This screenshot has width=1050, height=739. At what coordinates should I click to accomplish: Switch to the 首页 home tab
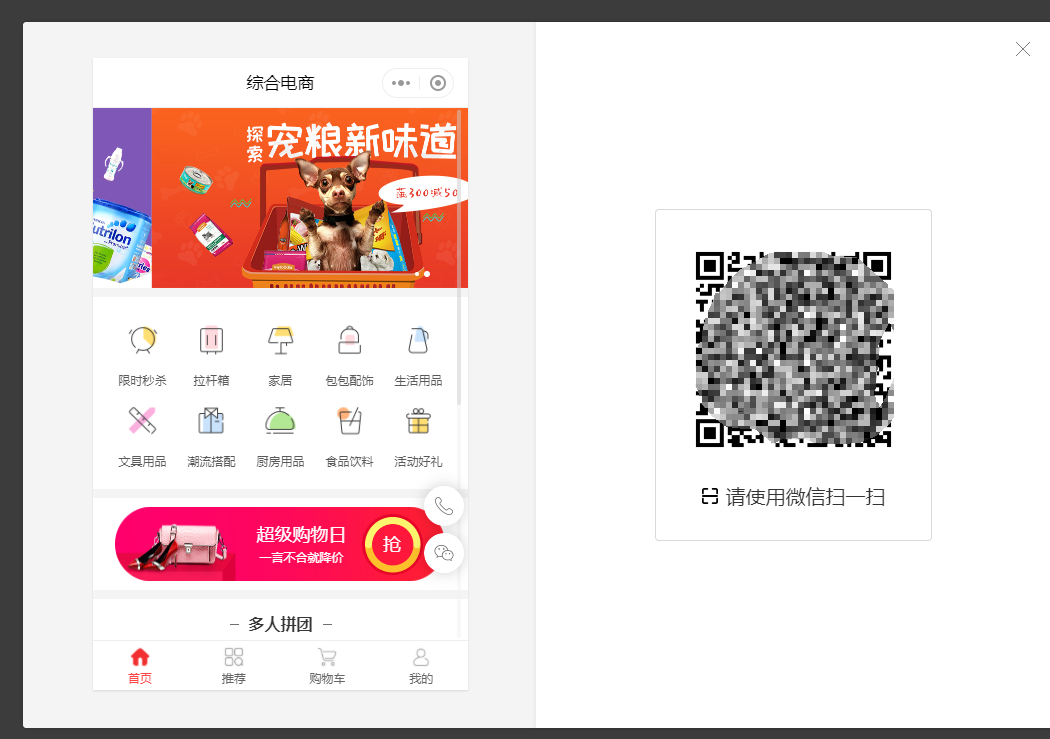click(x=140, y=666)
